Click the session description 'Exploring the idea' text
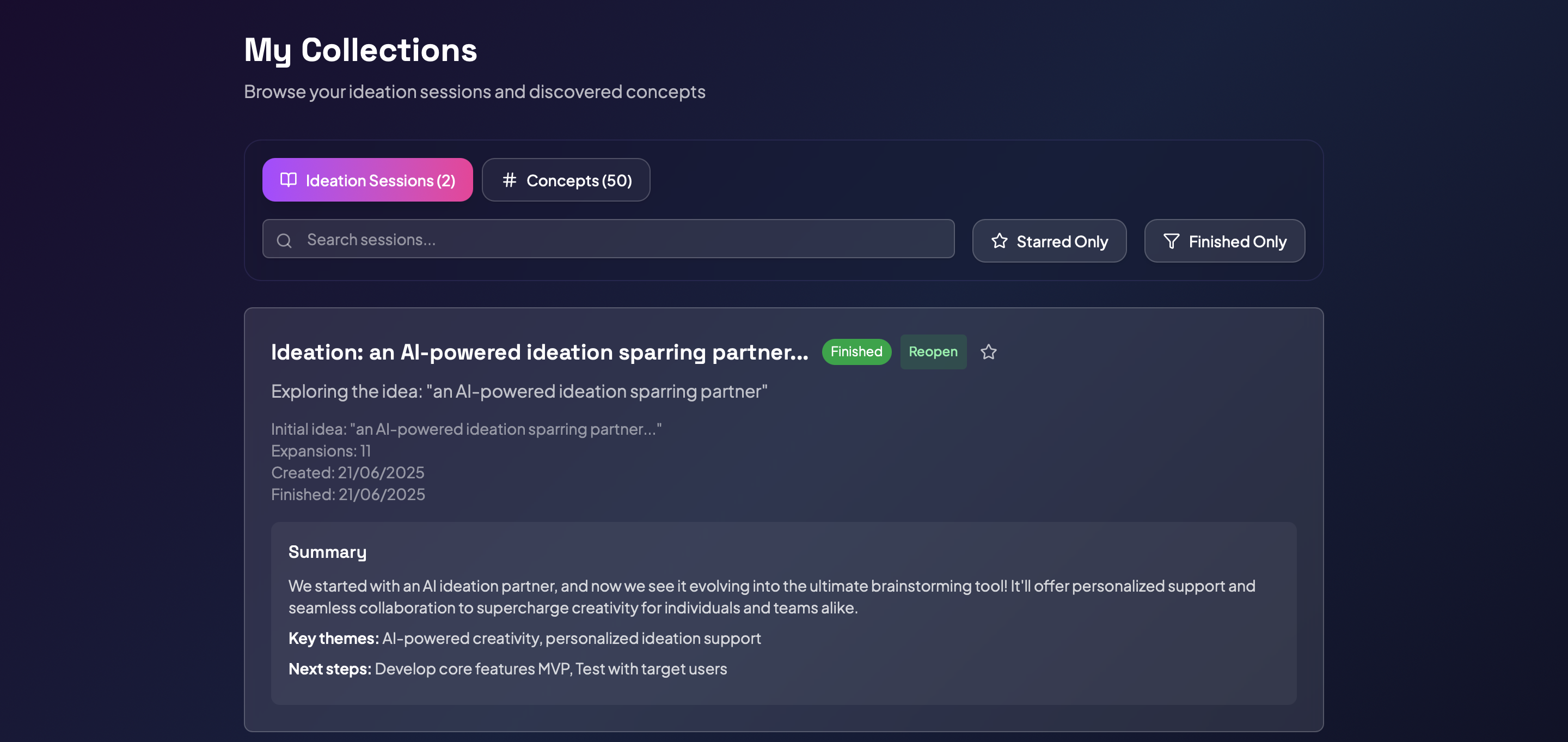This screenshot has width=1568, height=742. [519, 391]
